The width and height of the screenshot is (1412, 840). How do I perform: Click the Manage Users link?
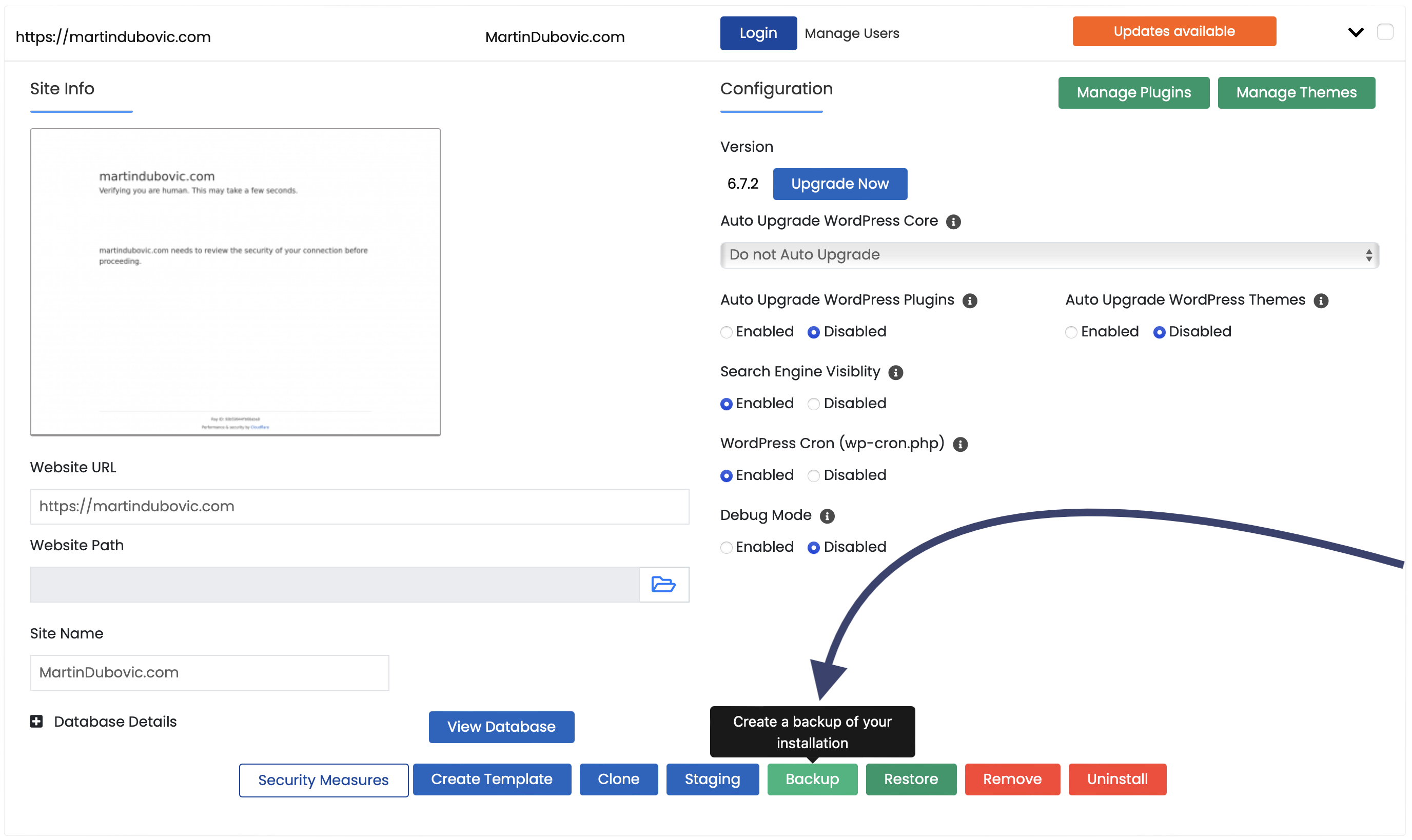852,33
